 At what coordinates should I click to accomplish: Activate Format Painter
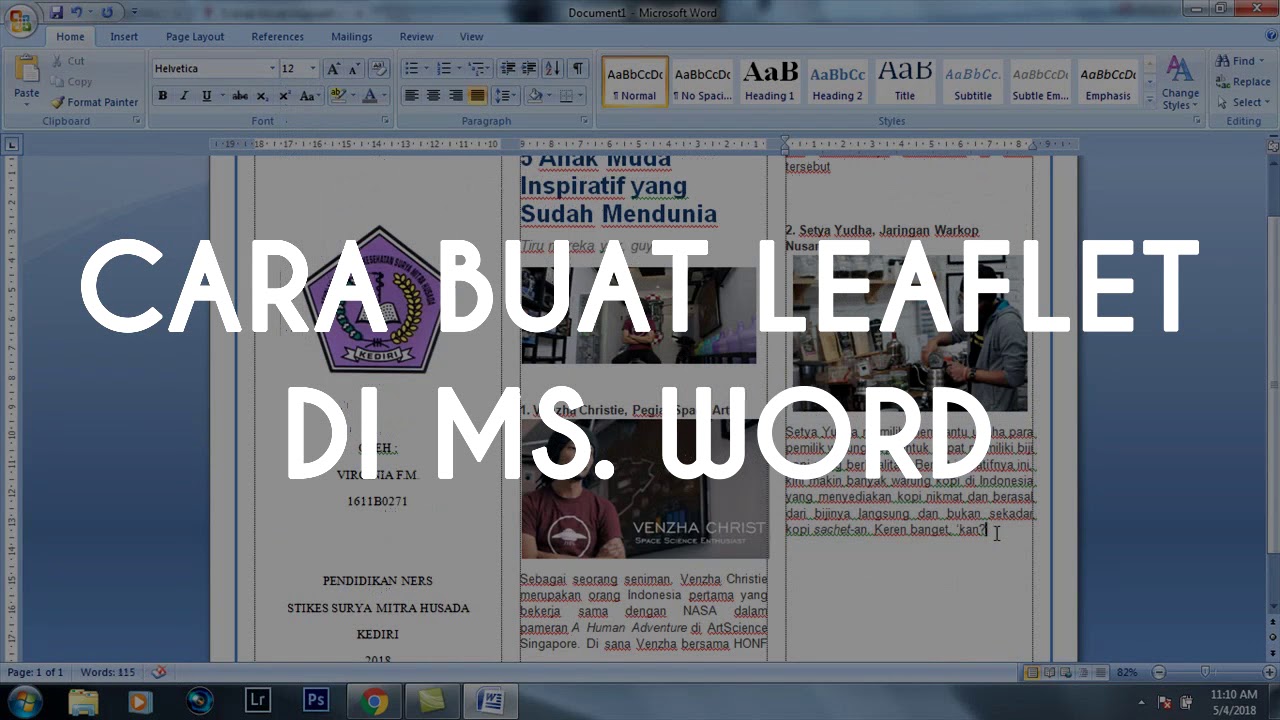pyautogui.click(x=95, y=102)
